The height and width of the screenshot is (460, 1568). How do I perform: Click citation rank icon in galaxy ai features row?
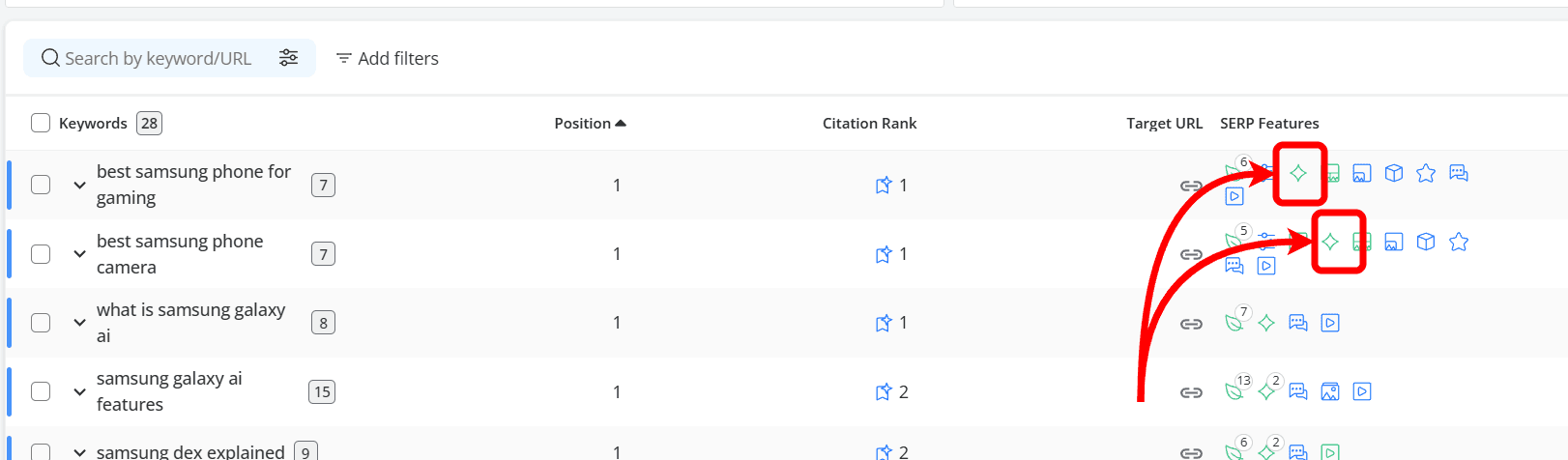click(x=883, y=391)
